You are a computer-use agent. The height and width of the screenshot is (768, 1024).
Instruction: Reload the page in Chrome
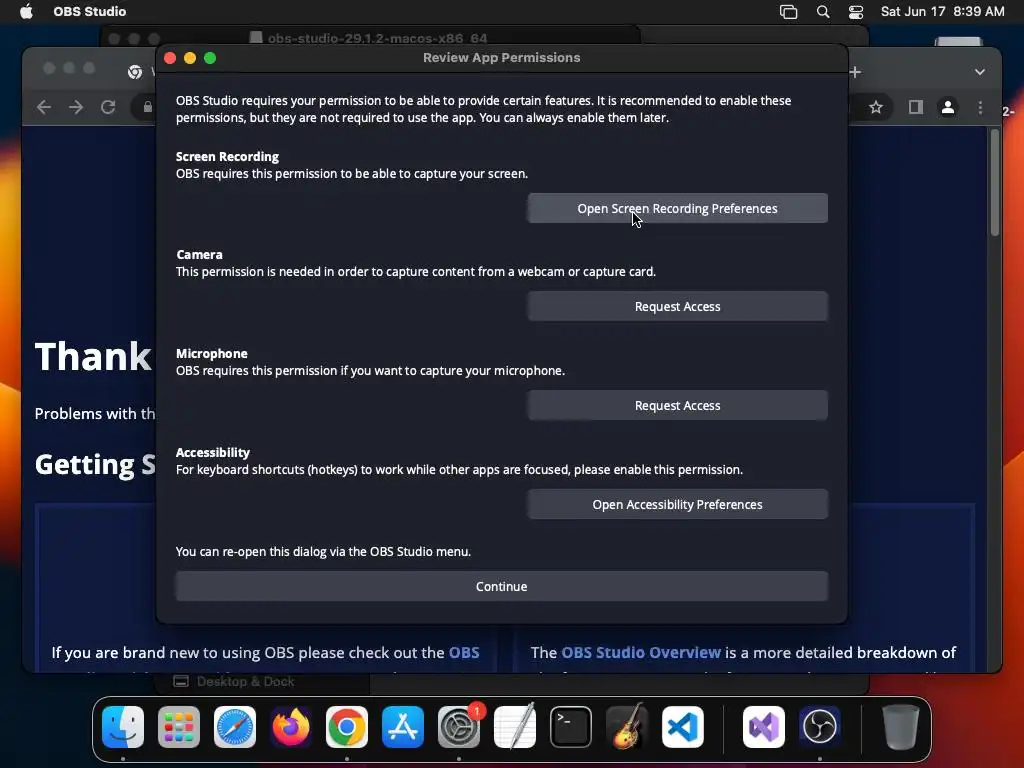pos(108,107)
